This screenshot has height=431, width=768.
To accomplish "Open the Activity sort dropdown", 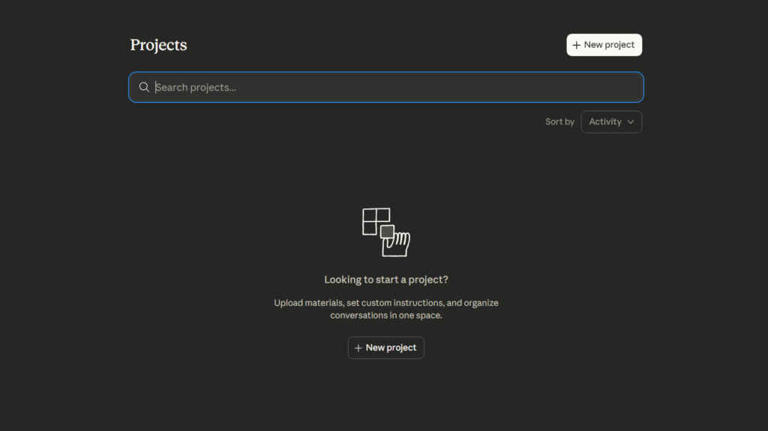I will click(x=611, y=122).
